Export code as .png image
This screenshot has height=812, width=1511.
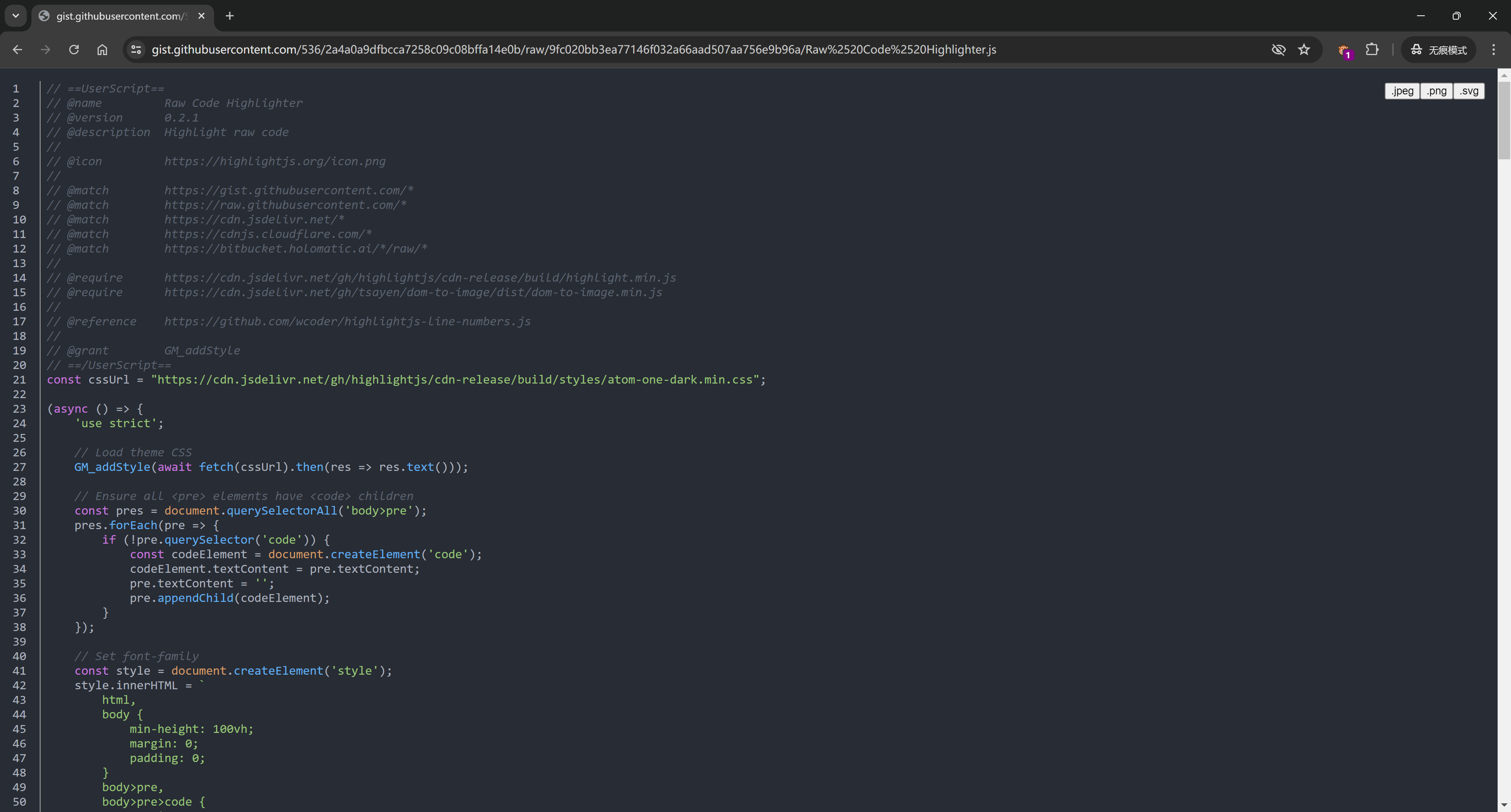click(x=1436, y=91)
